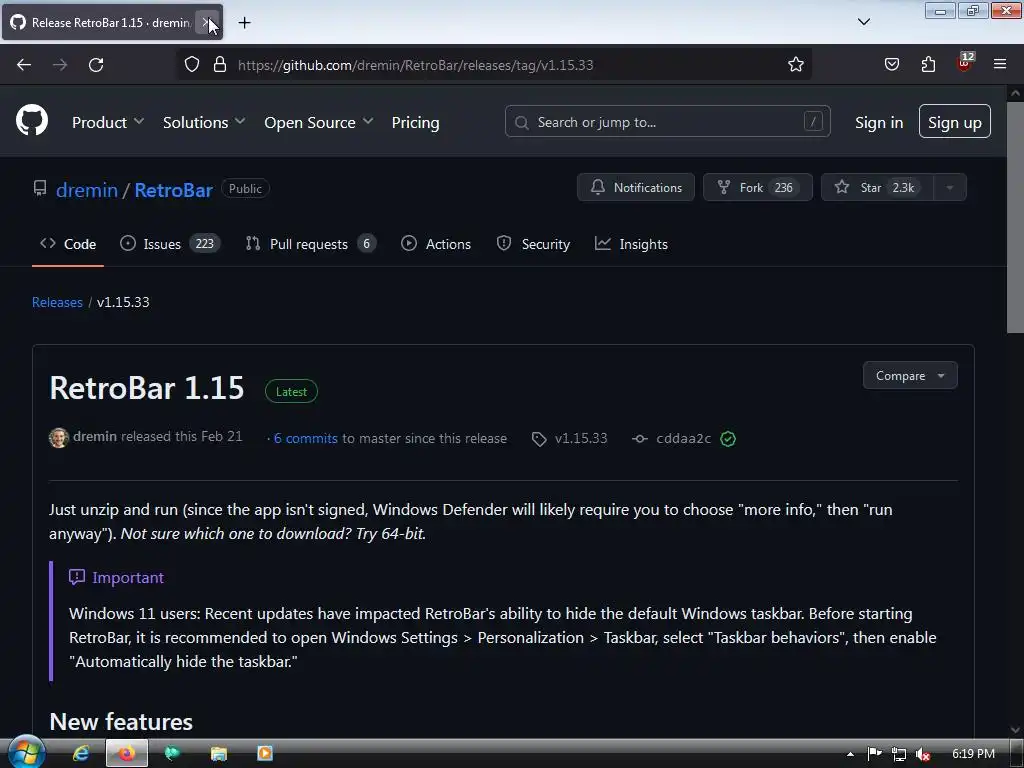
Task: Expand the Solutions menu
Action: (x=204, y=122)
